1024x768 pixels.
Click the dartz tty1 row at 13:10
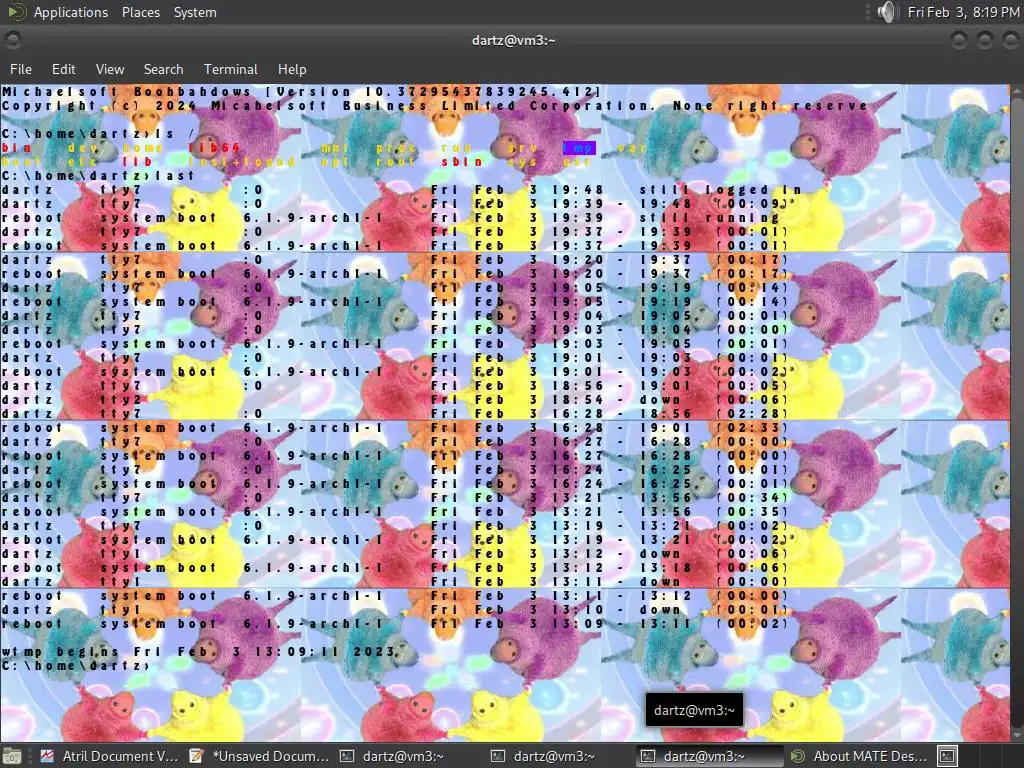pos(394,609)
